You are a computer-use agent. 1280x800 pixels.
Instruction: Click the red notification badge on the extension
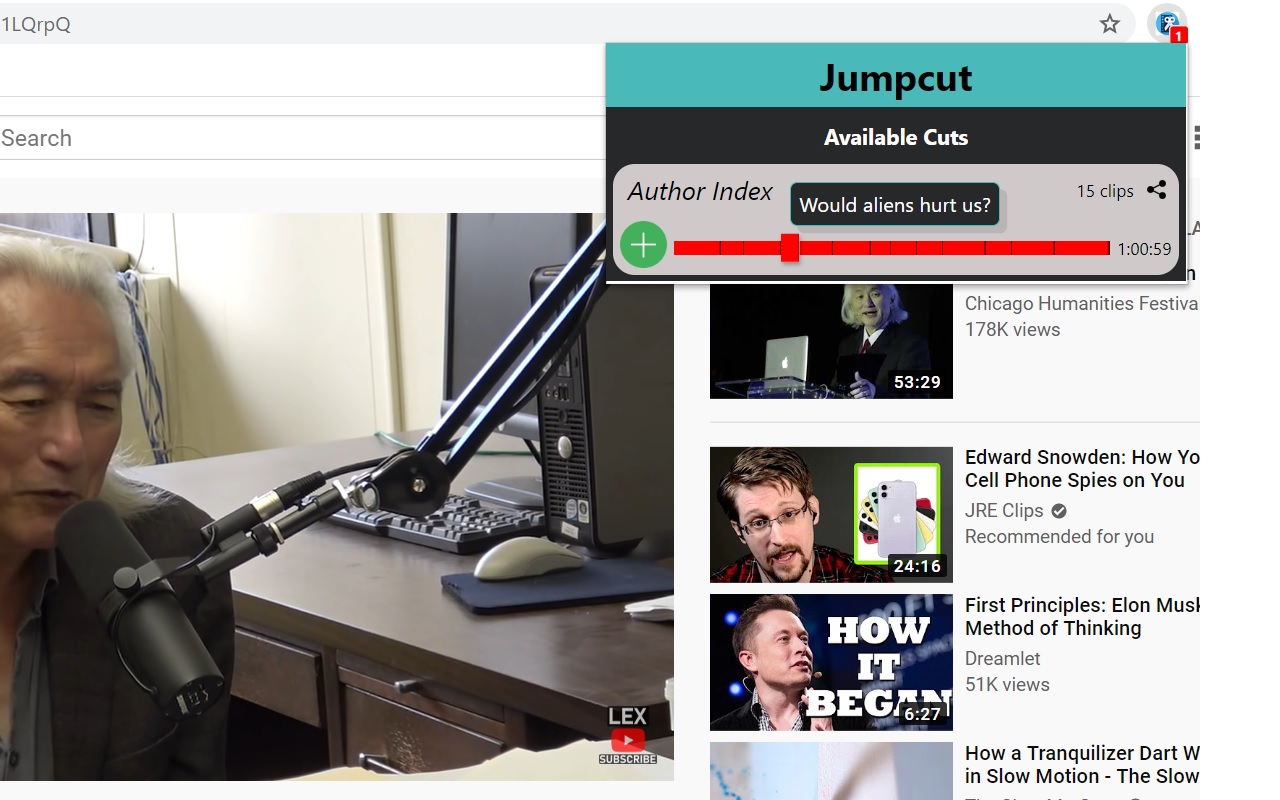click(1180, 35)
